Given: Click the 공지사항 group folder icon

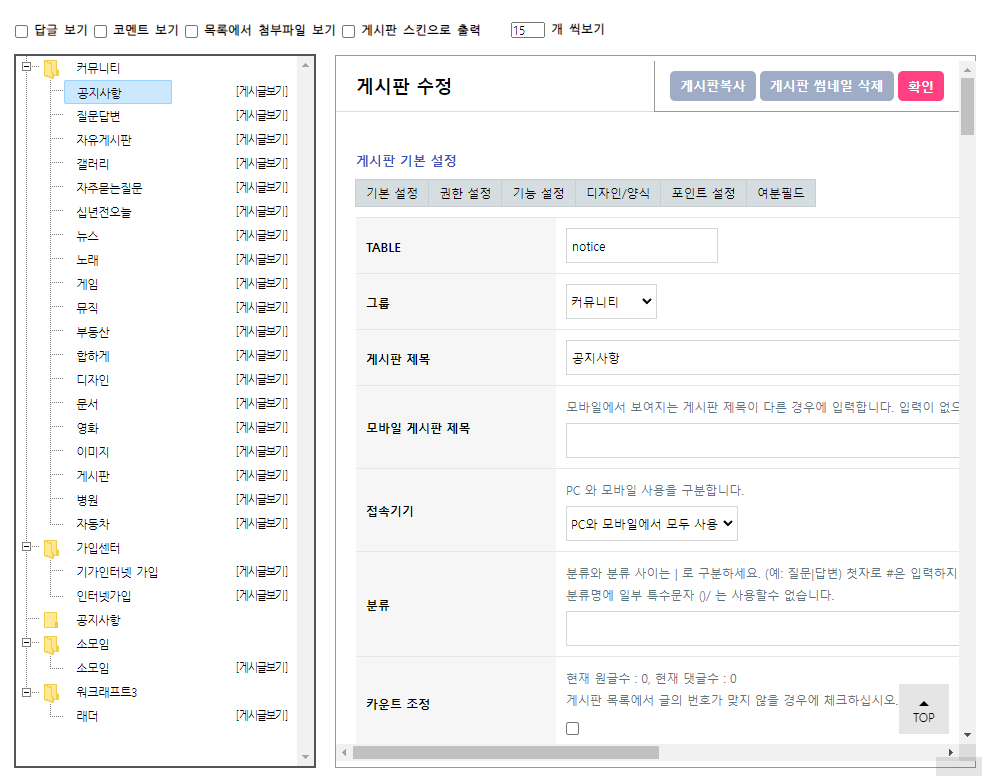Looking at the screenshot, I should point(51,620).
